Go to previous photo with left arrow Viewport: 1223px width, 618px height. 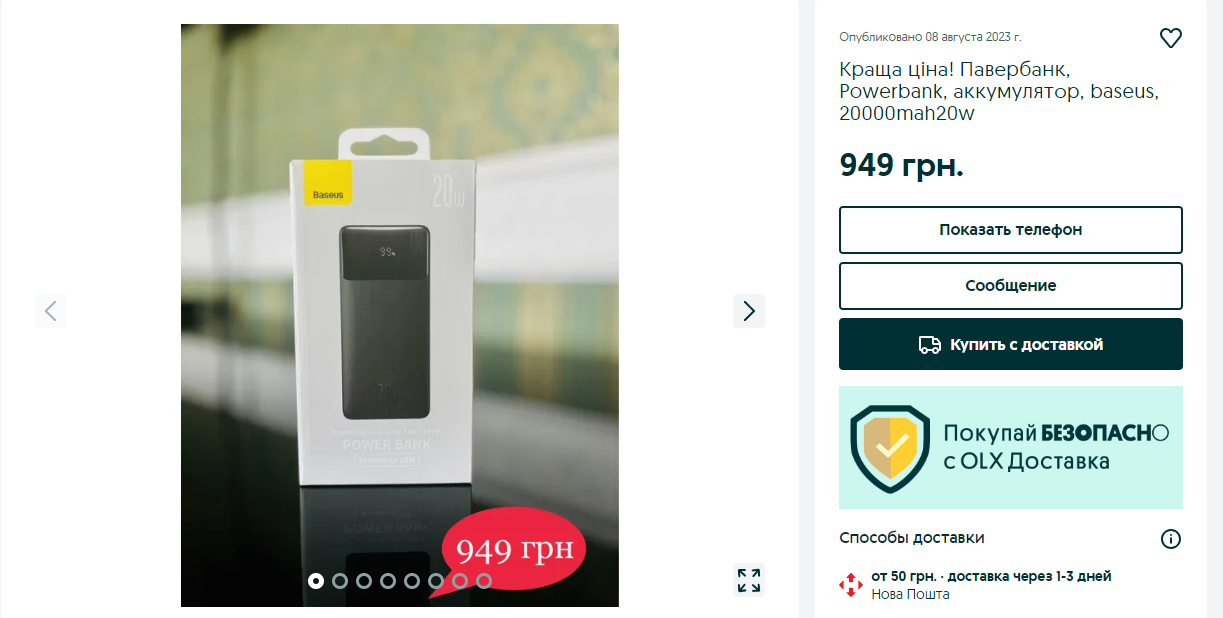tap(51, 311)
